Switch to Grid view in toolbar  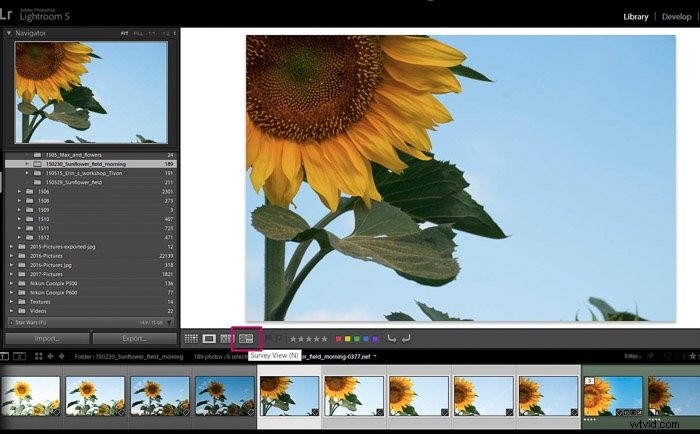[x=191, y=339]
